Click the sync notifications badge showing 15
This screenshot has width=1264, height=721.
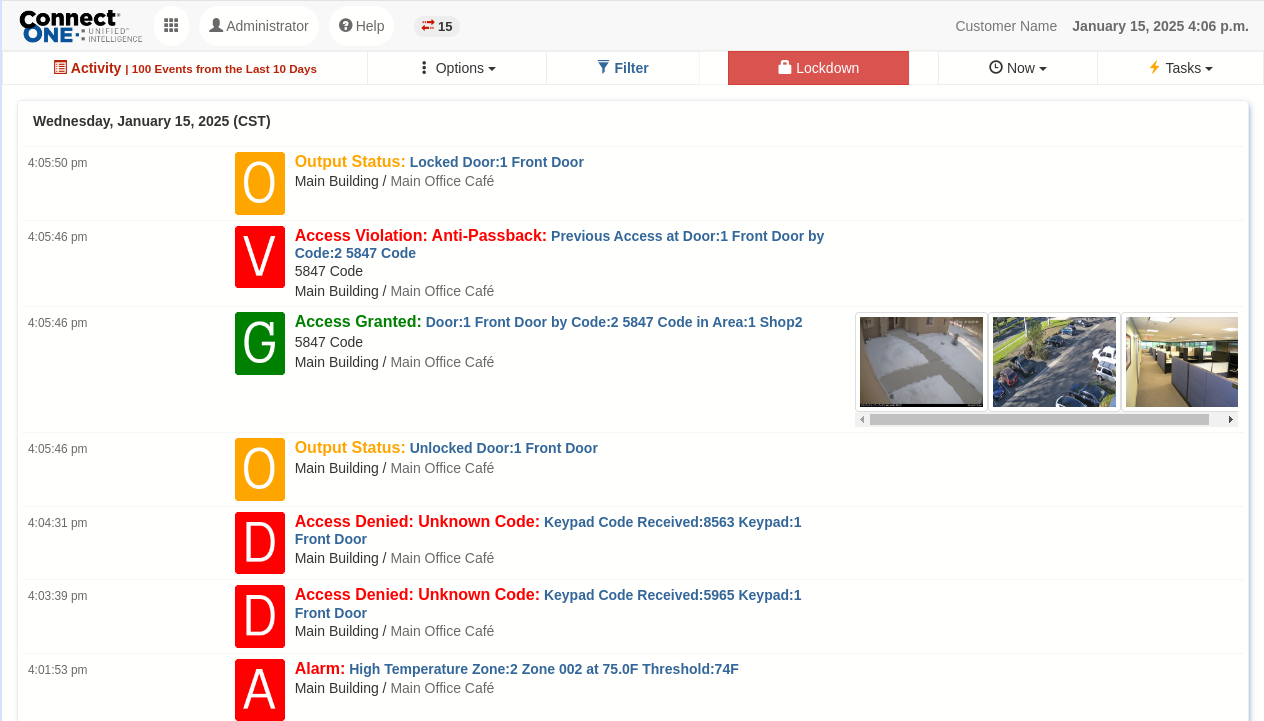(437, 26)
